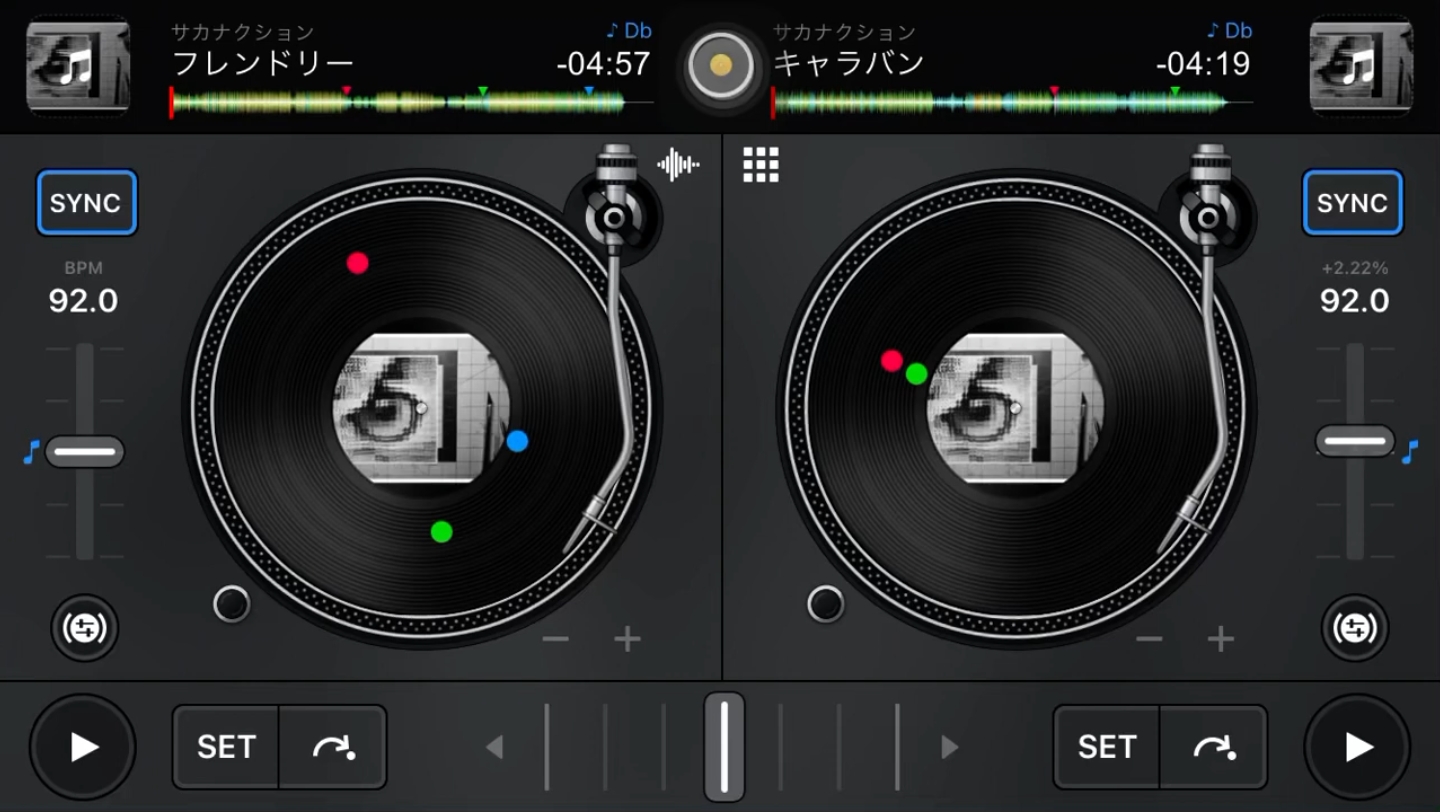This screenshot has height=812, width=1440.
Task: Toggle key lock note icon on left deck
Action: pyautogui.click(x=30, y=452)
